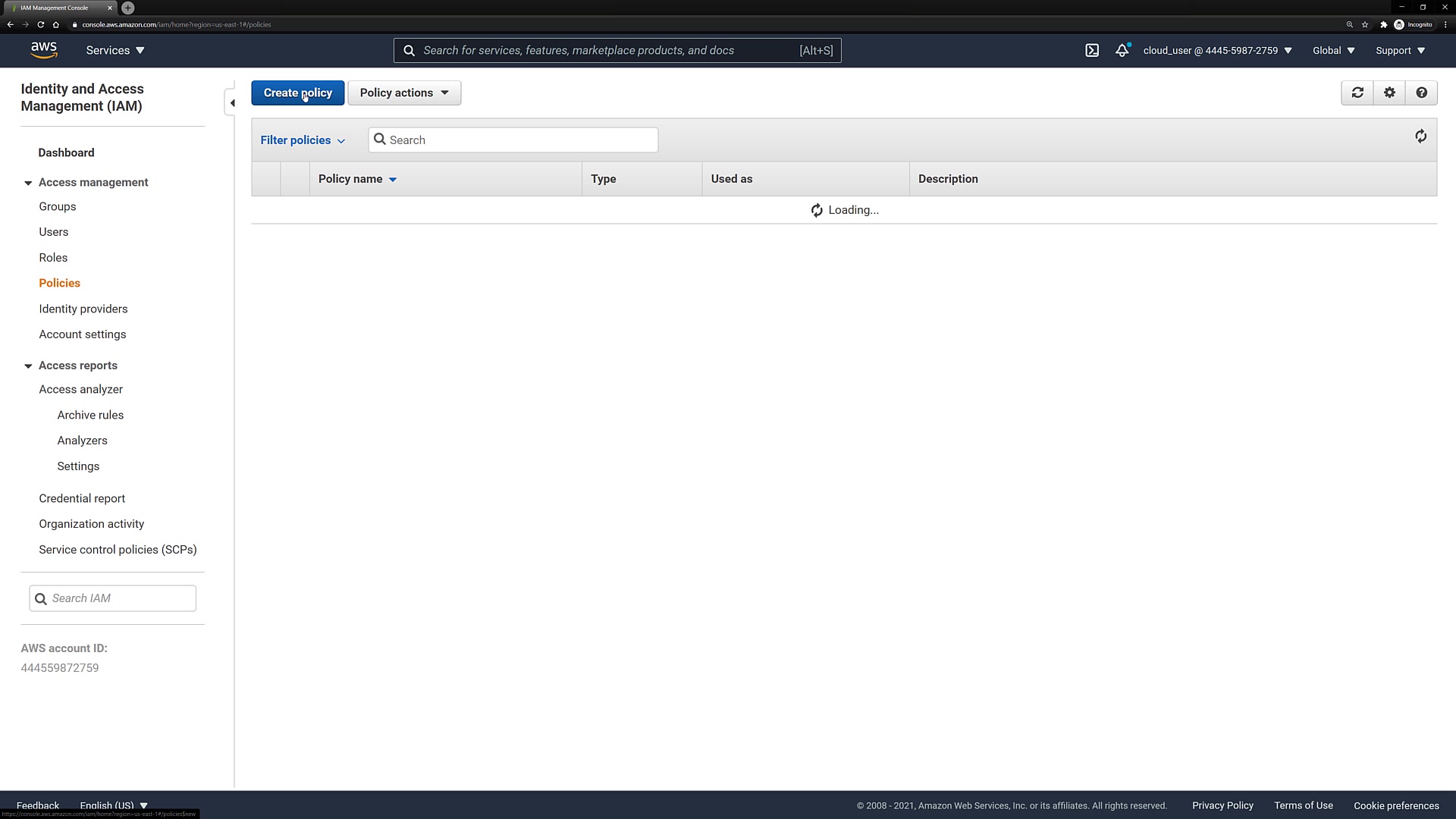Go to Roles in the sidebar
This screenshot has height=819, width=1456.
click(x=53, y=258)
